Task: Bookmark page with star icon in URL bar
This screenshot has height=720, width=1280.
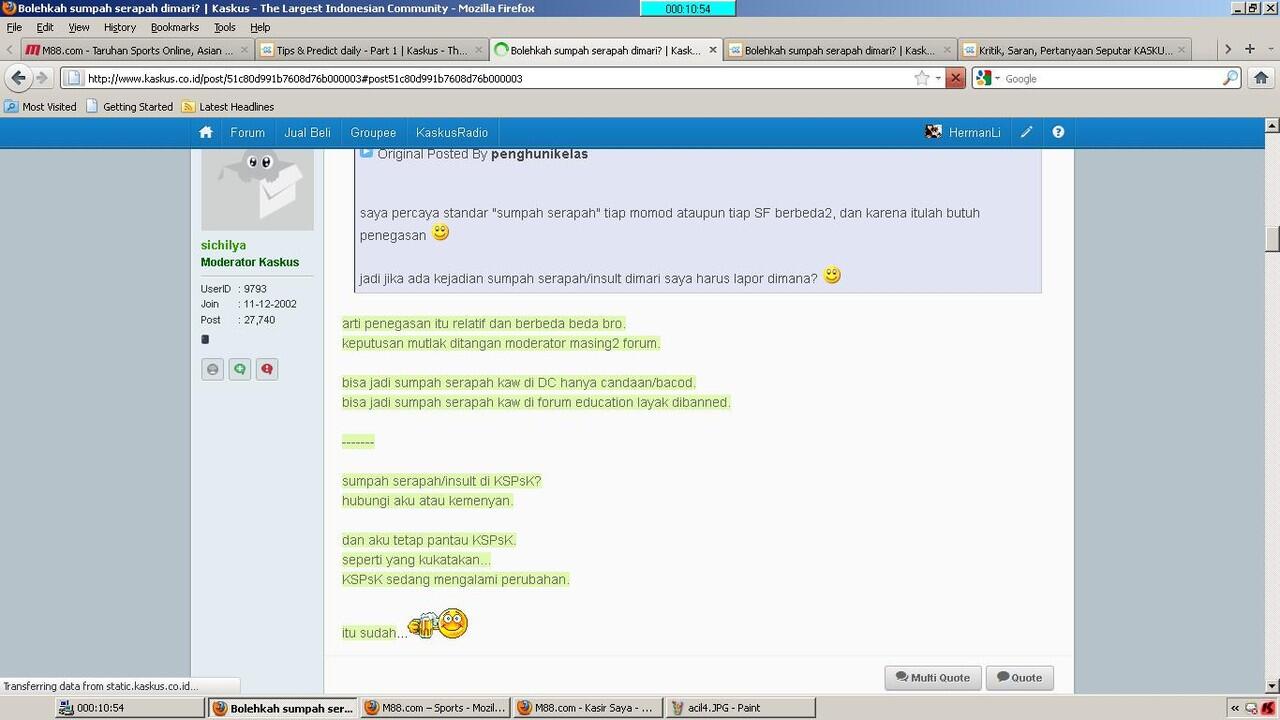Action: click(922, 78)
